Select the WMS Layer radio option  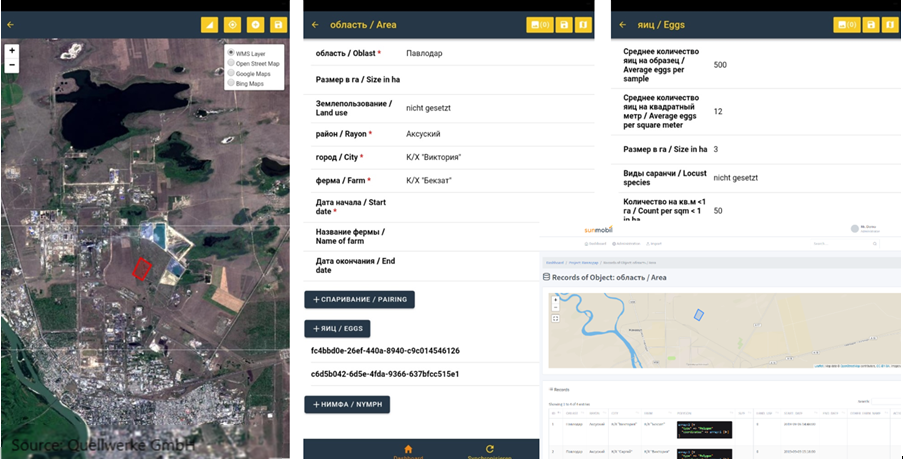[231, 53]
